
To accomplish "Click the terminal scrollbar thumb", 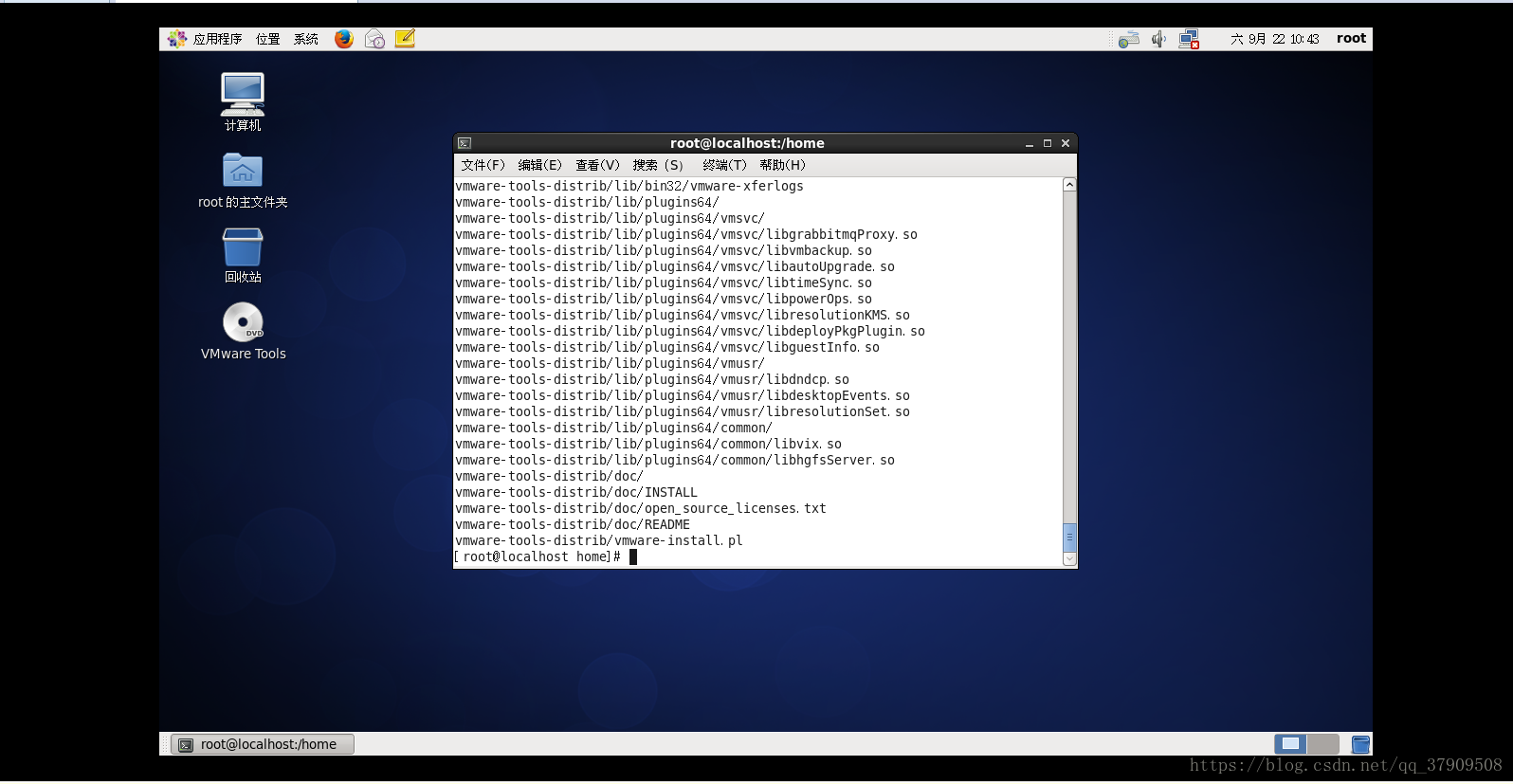I will click(1069, 537).
